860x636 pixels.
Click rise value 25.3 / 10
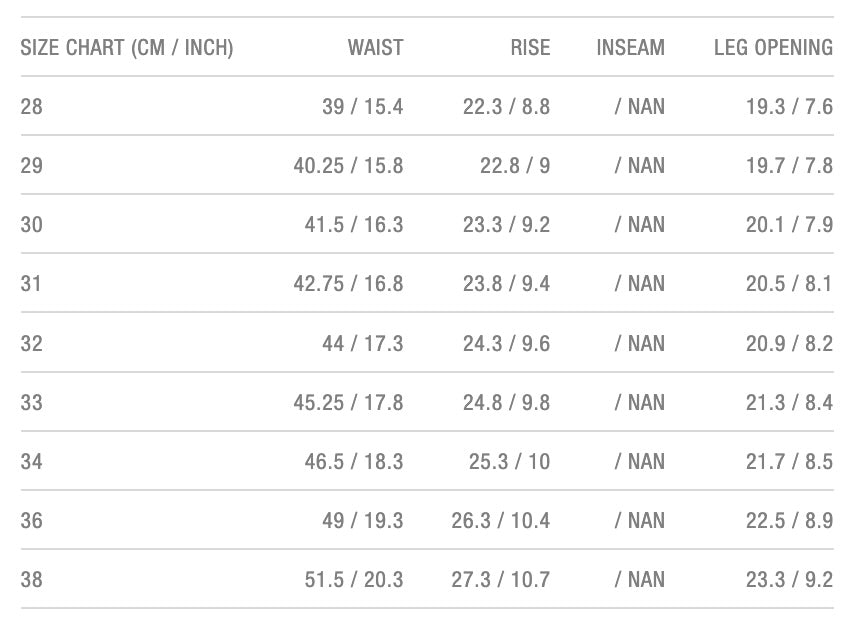[x=509, y=461]
